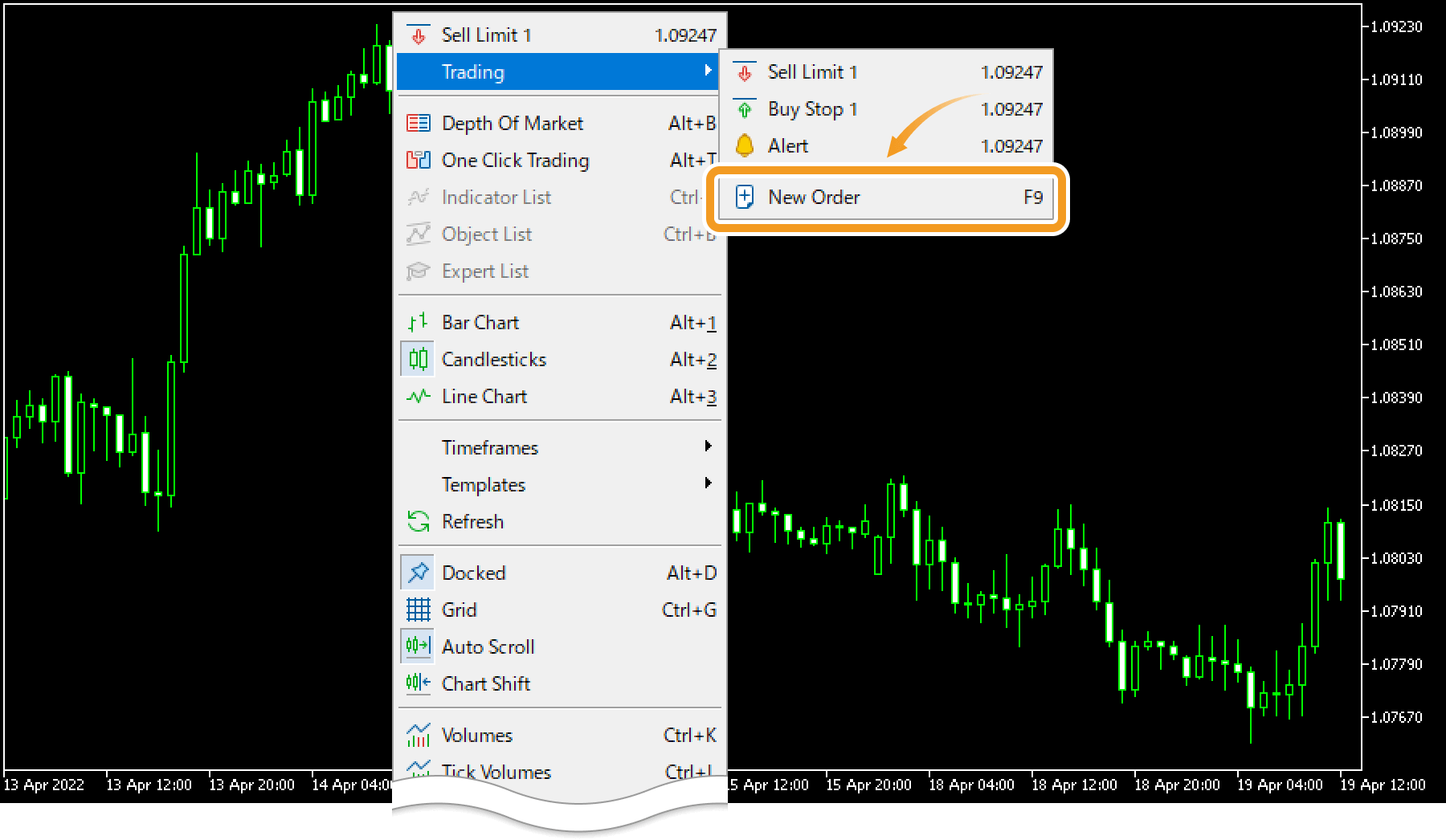Open the Trading submenu arrow
The height and width of the screenshot is (840, 1446).
point(708,71)
